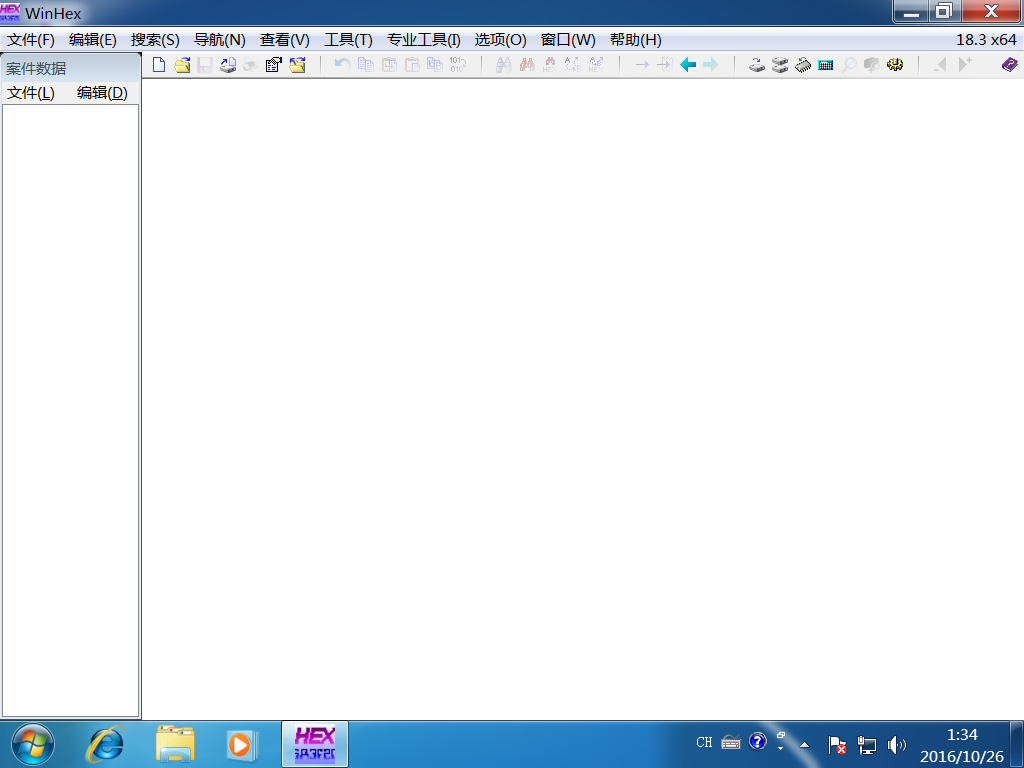Open the 导航(N) menu
Screen dimensions: 1024x768
(x=219, y=40)
